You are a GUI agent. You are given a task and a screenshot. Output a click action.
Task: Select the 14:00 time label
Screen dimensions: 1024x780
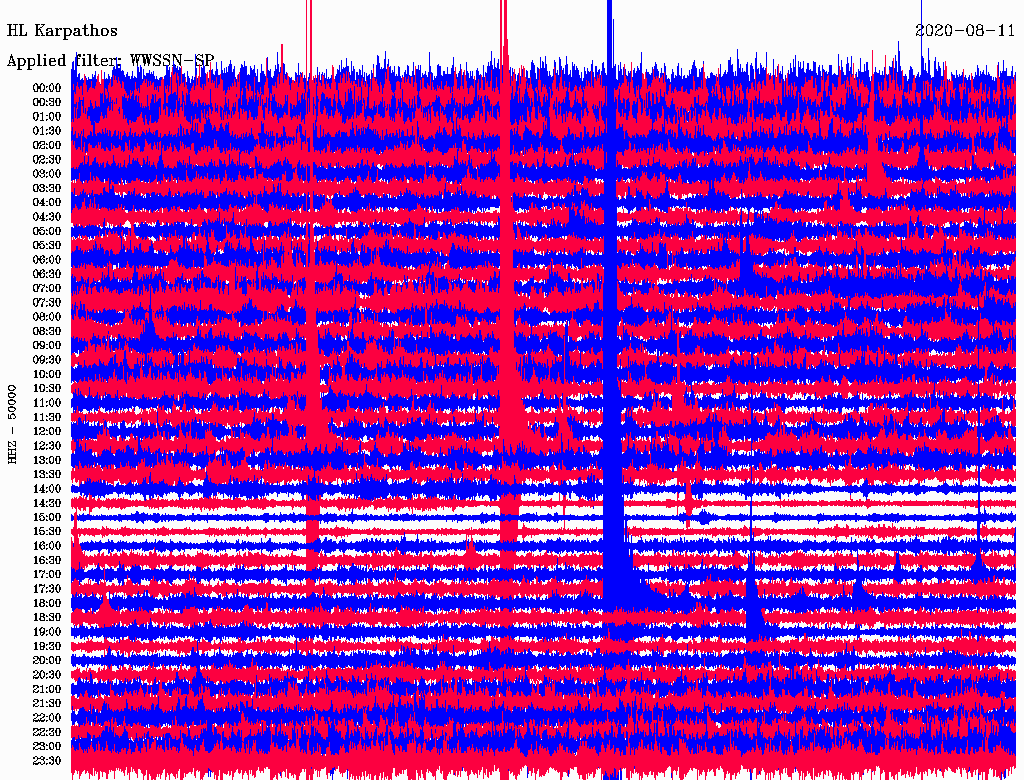[47, 489]
